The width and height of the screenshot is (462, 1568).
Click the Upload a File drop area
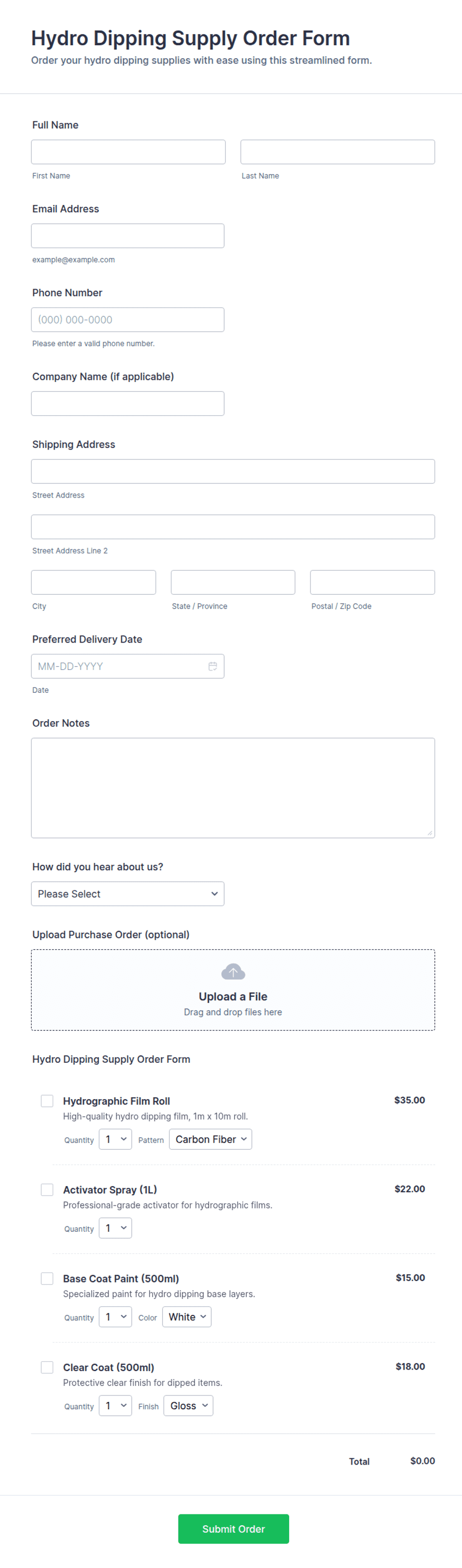click(233, 990)
